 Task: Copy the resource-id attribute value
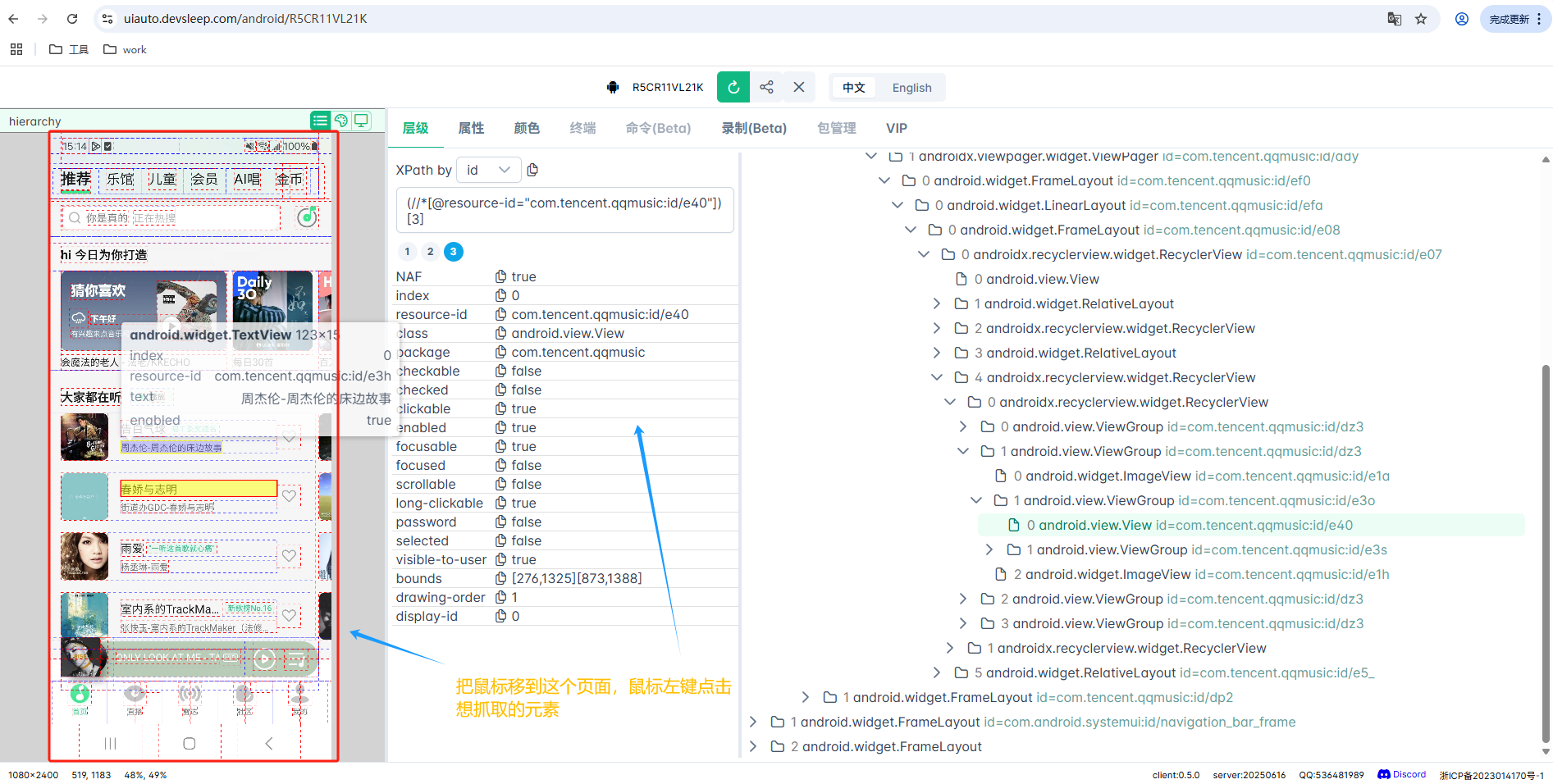(x=501, y=314)
